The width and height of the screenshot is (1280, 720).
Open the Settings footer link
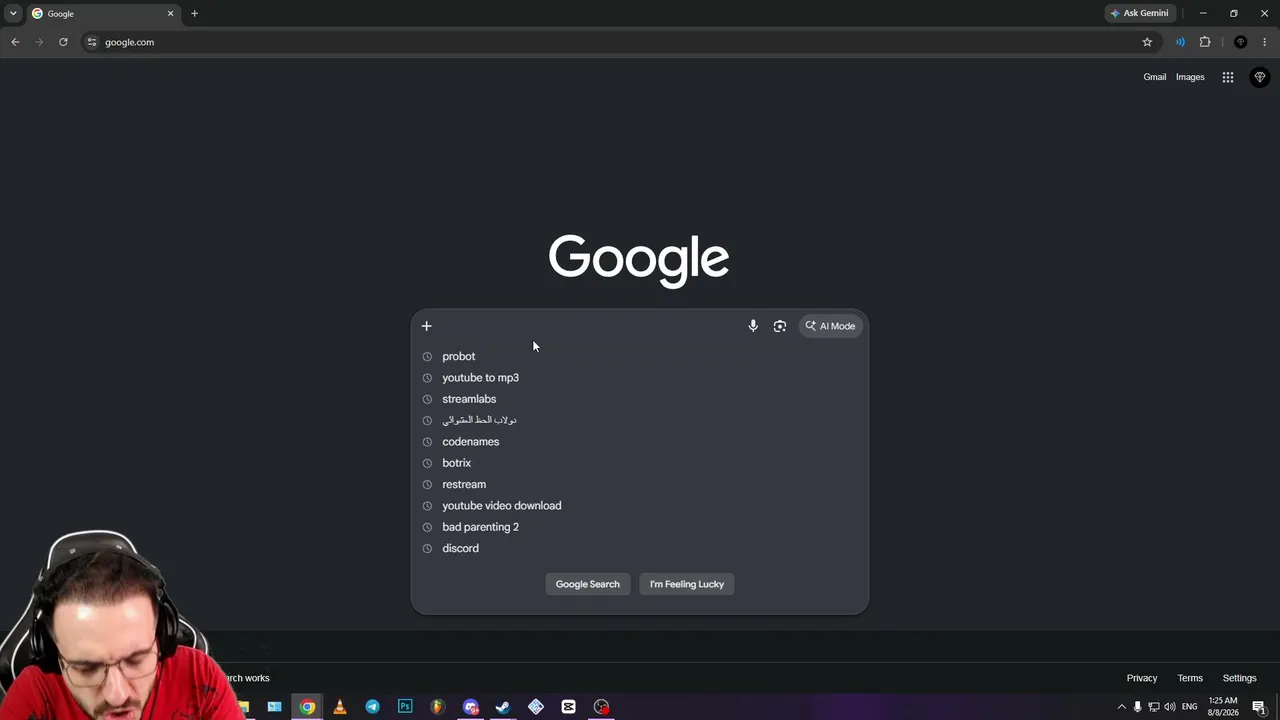pyautogui.click(x=1240, y=678)
